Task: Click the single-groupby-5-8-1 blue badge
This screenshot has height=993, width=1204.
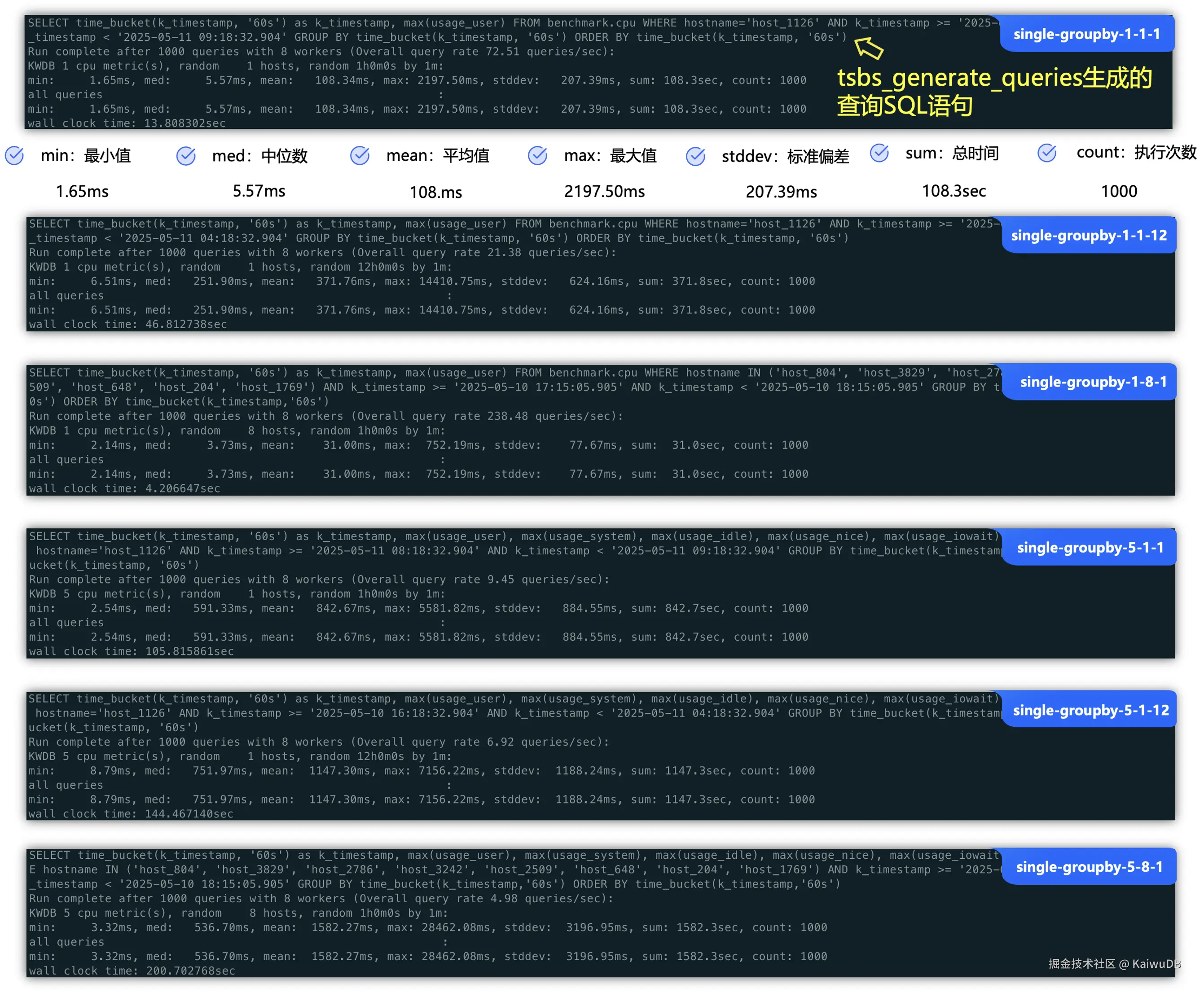Action: (x=1089, y=866)
